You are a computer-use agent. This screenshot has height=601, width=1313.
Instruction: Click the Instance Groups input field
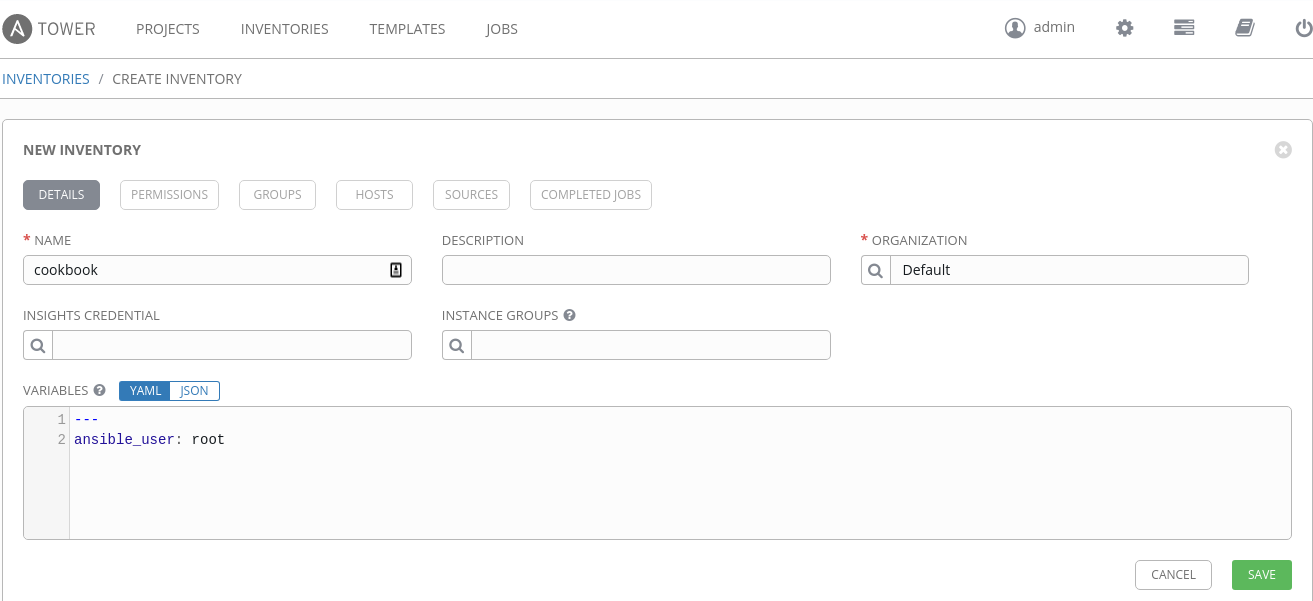pyautogui.click(x=651, y=345)
